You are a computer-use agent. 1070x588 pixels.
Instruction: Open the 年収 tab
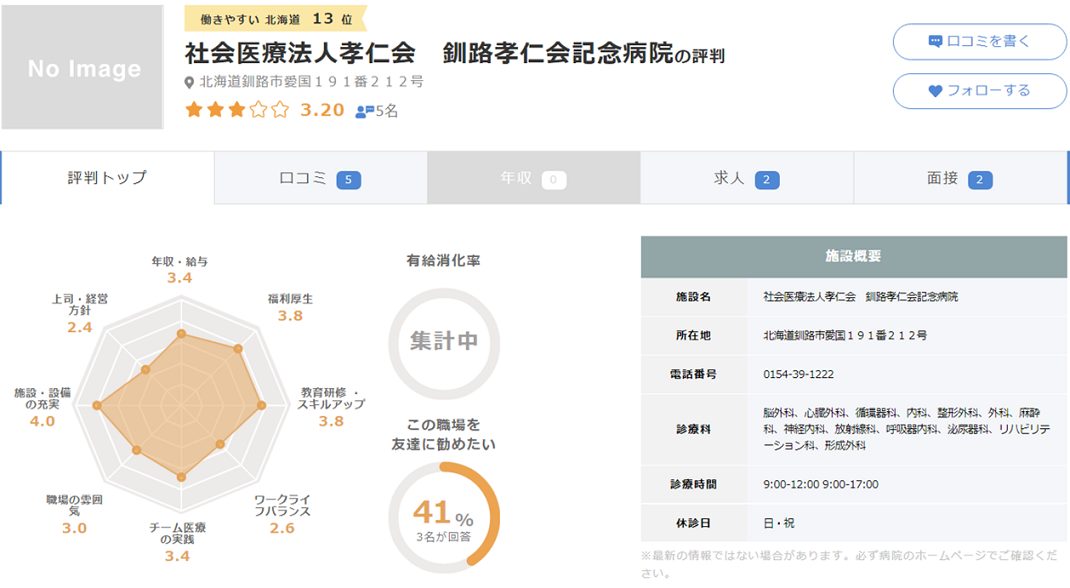pos(530,177)
